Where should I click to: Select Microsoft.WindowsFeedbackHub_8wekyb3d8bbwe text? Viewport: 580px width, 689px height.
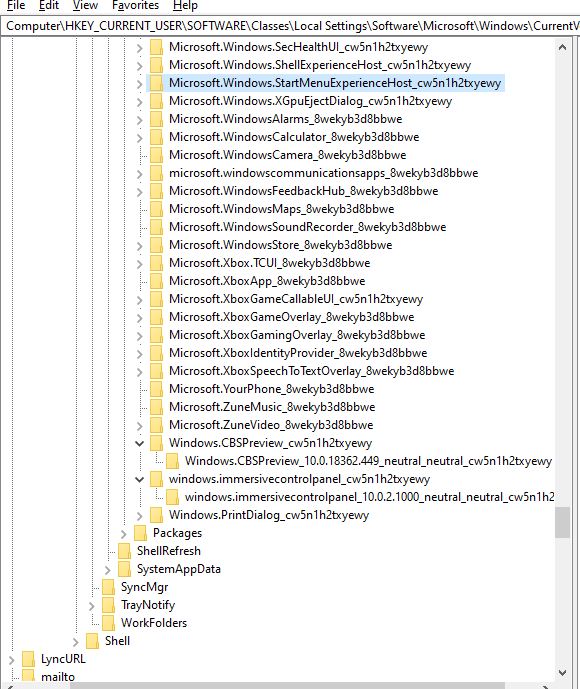click(x=304, y=191)
